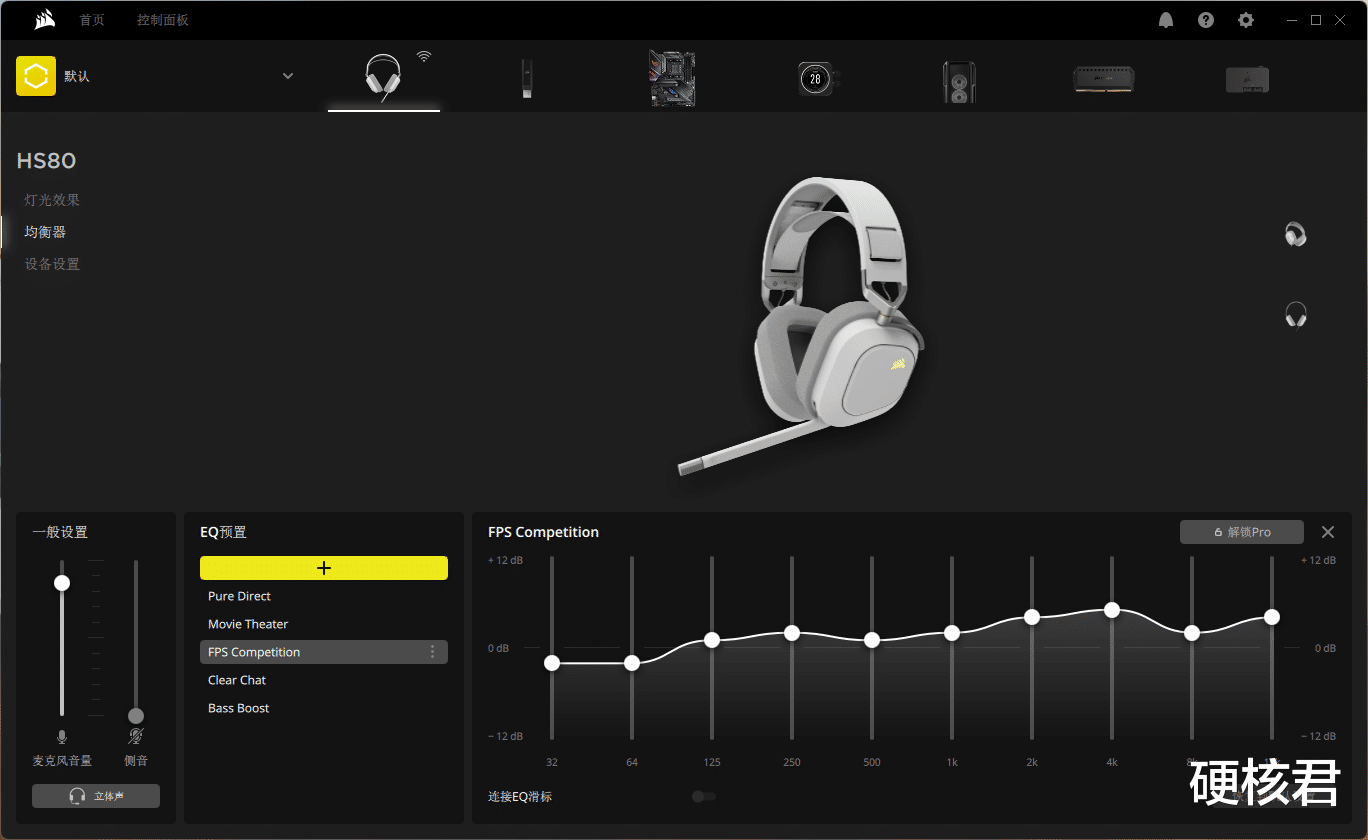
Task: Click the 默认 profile name
Action: (x=77, y=76)
